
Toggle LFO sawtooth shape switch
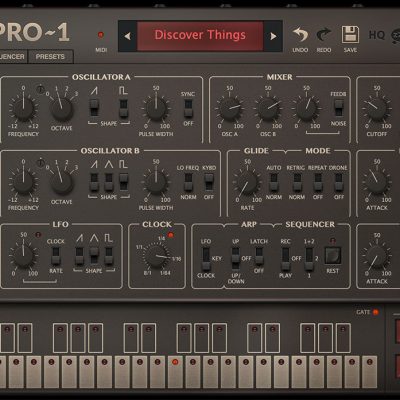(79, 256)
